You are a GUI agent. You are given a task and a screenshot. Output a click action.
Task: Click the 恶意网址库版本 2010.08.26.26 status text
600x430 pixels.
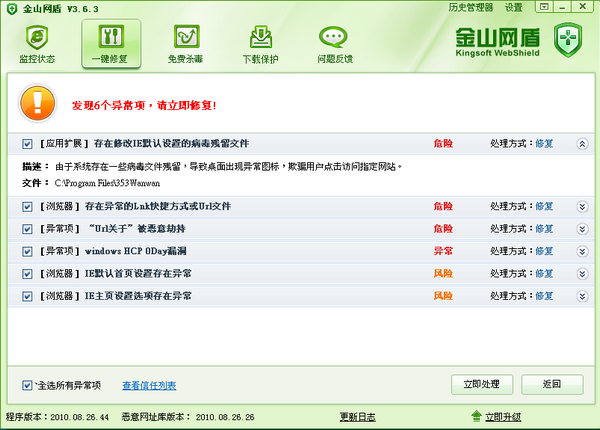(188, 417)
